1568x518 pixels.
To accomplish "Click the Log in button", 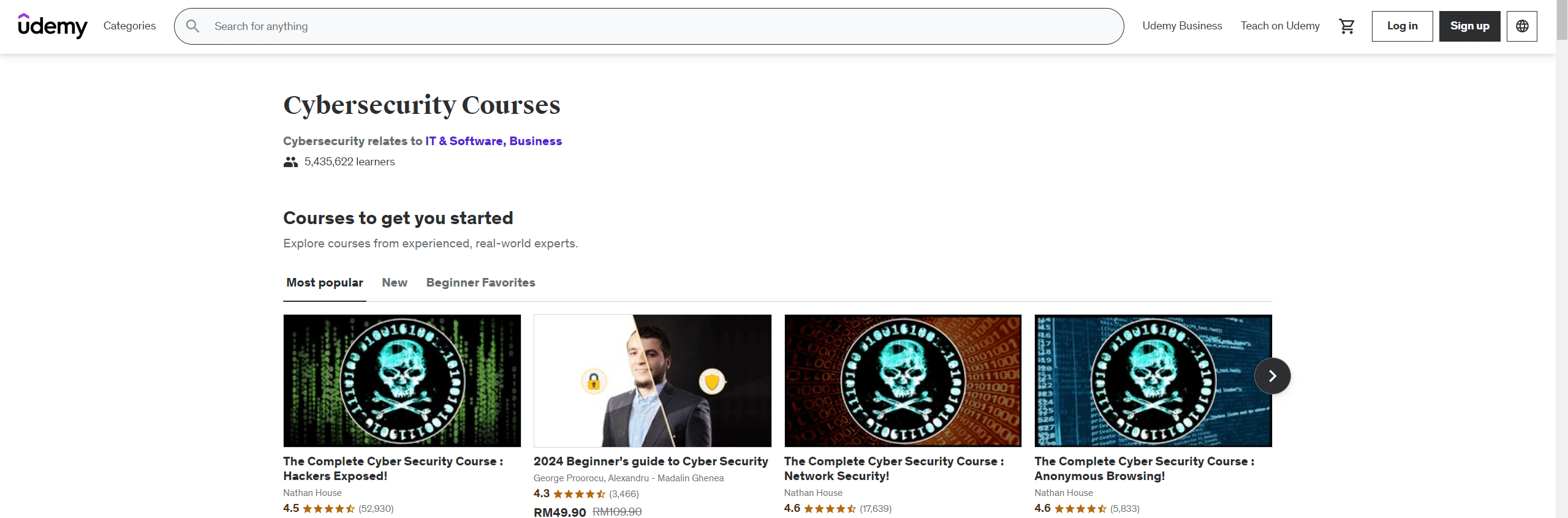I will coord(1402,26).
